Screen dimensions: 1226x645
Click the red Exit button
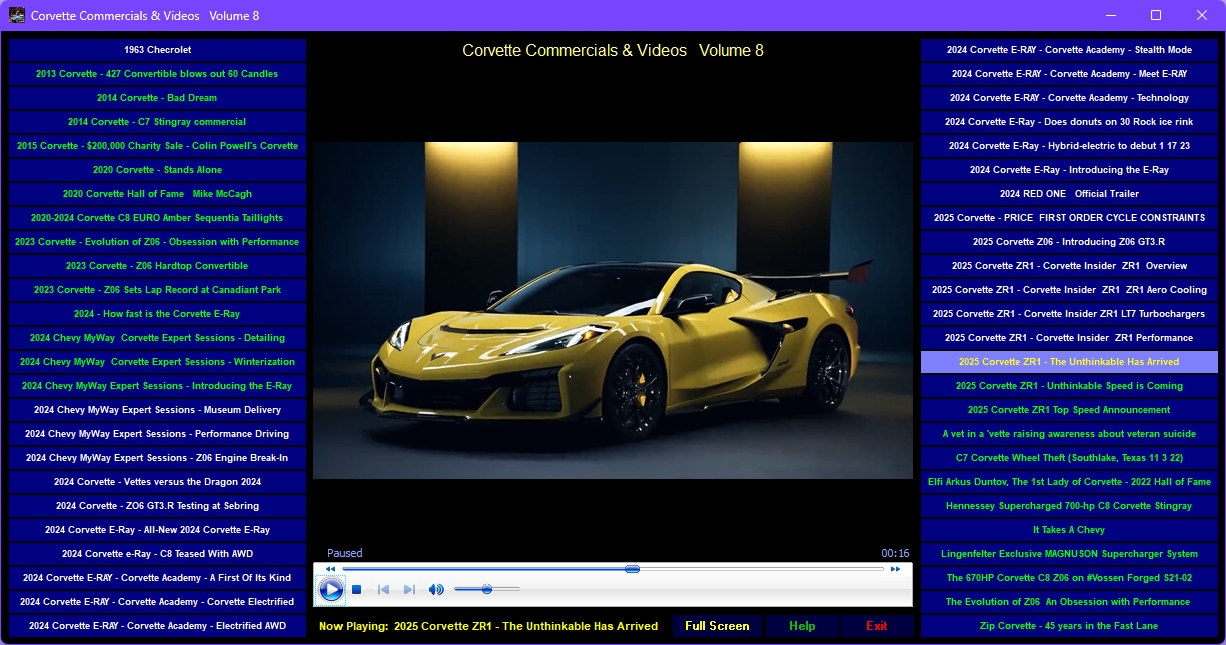[877, 626]
